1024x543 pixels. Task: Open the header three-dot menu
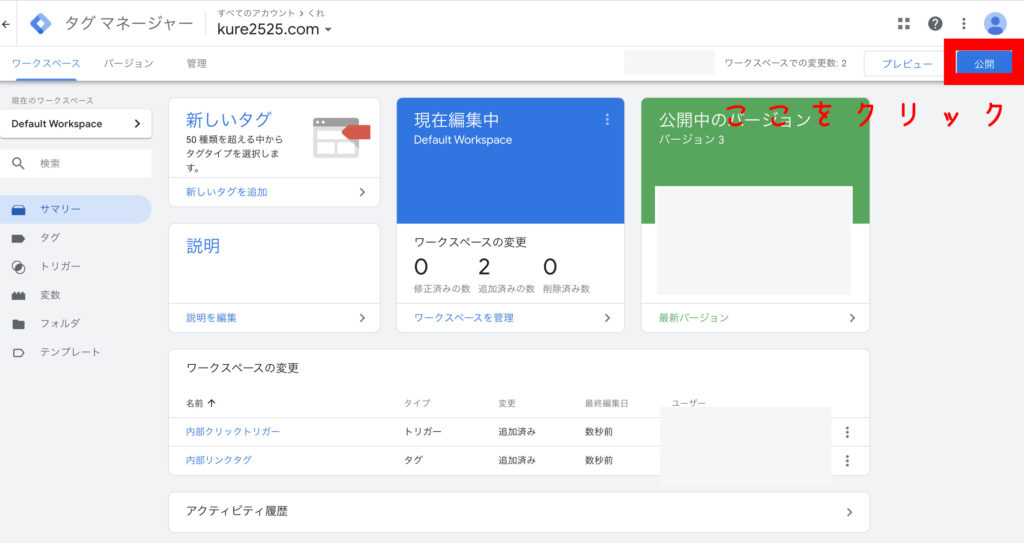(964, 24)
